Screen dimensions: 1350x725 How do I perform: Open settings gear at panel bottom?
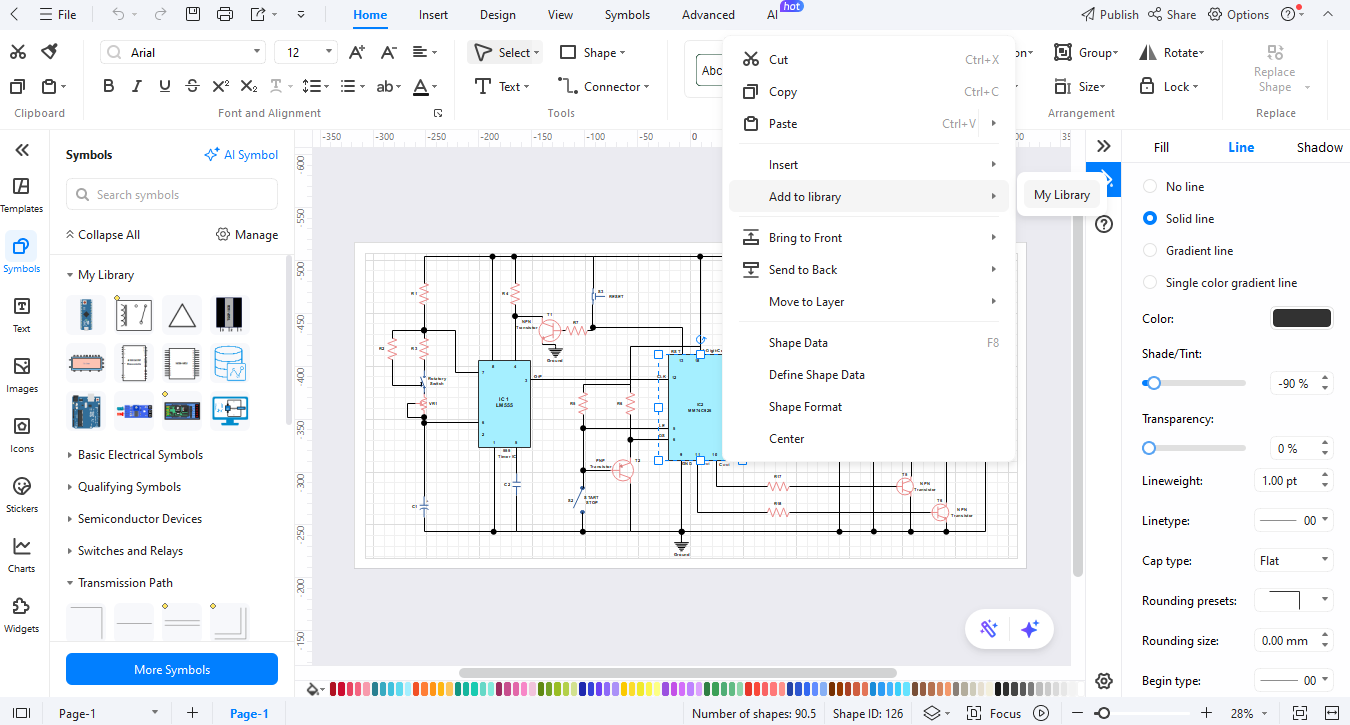(x=1104, y=681)
